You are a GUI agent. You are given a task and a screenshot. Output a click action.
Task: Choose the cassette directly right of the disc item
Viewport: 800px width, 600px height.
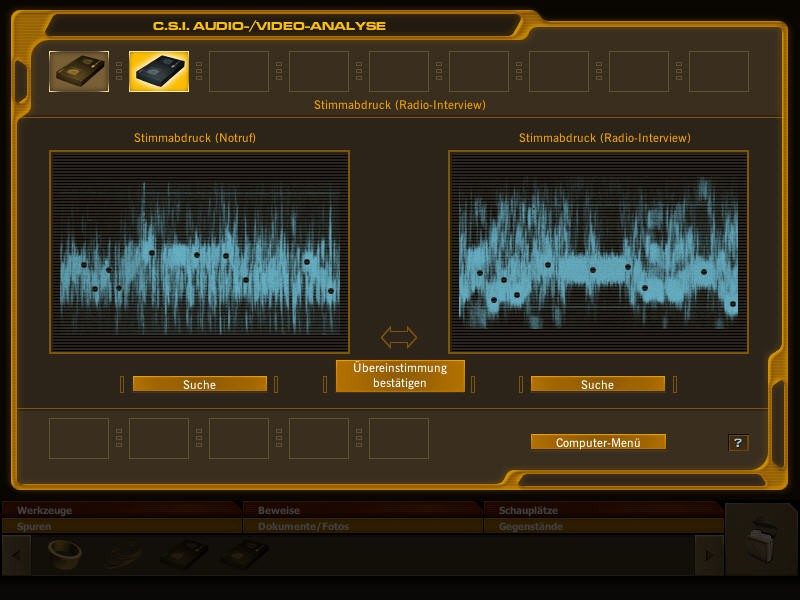(x=184, y=553)
